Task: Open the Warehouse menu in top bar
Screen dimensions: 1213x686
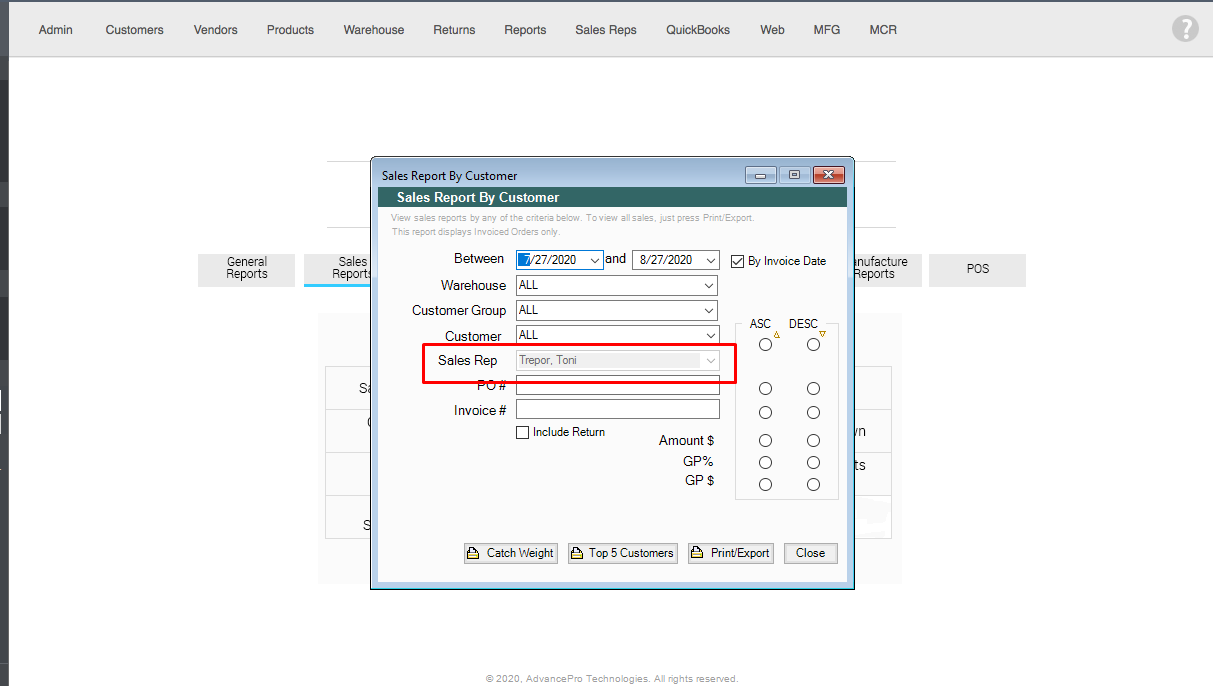Action: click(374, 30)
